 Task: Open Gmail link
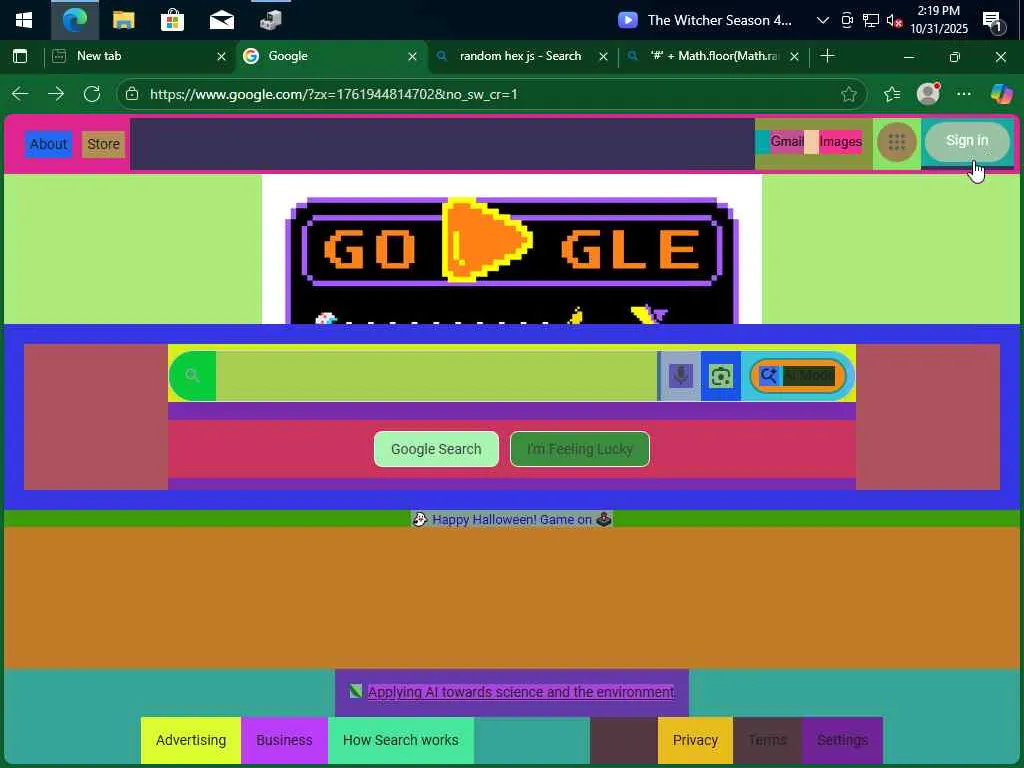(787, 142)
